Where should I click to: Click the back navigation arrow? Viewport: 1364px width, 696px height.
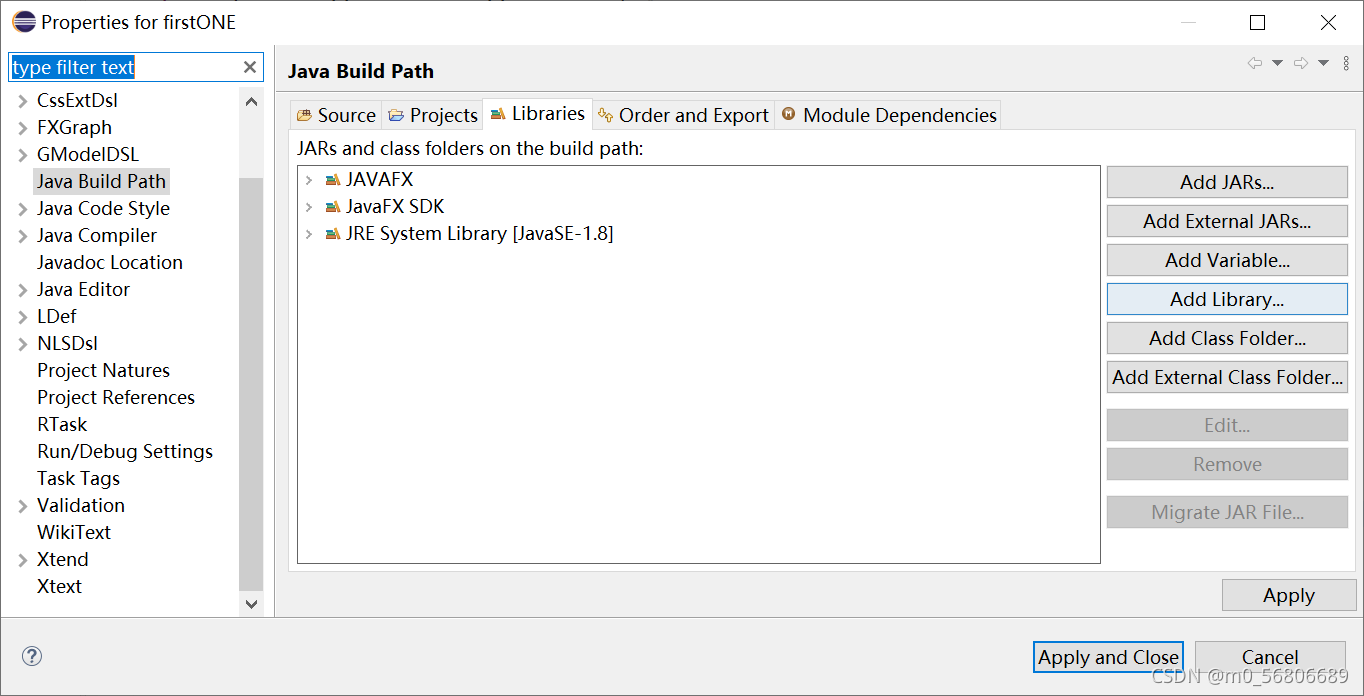[1256, 62]
